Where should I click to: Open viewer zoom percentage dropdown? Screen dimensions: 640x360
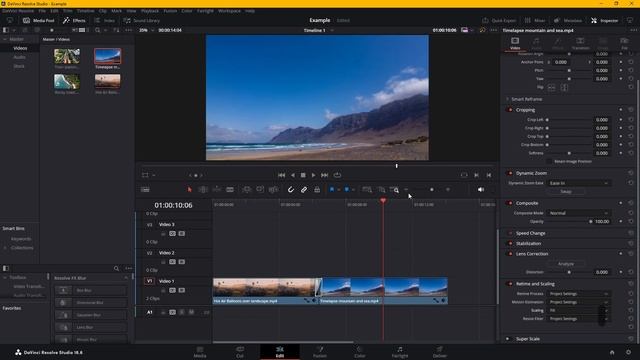pyautogui.click(x=146, y=30)
